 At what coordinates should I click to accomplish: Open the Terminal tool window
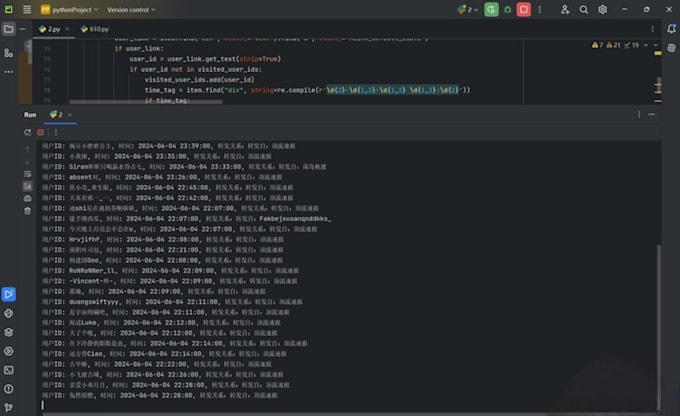point(8,370)
